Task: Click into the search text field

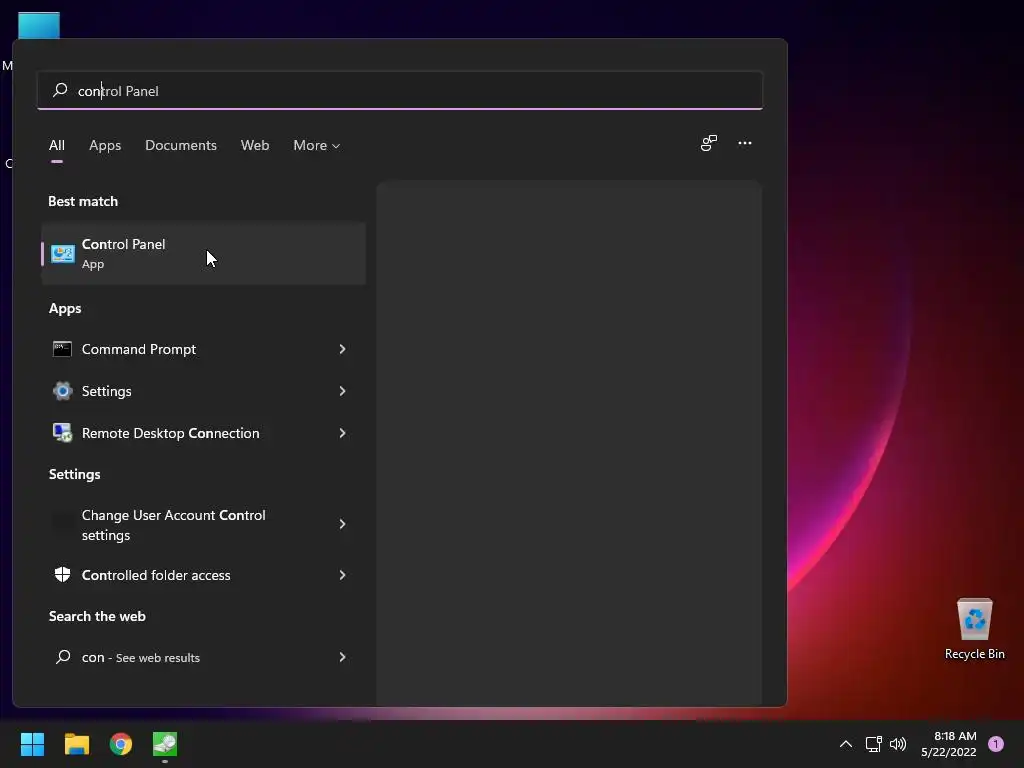Action: (x=400, y=90)
